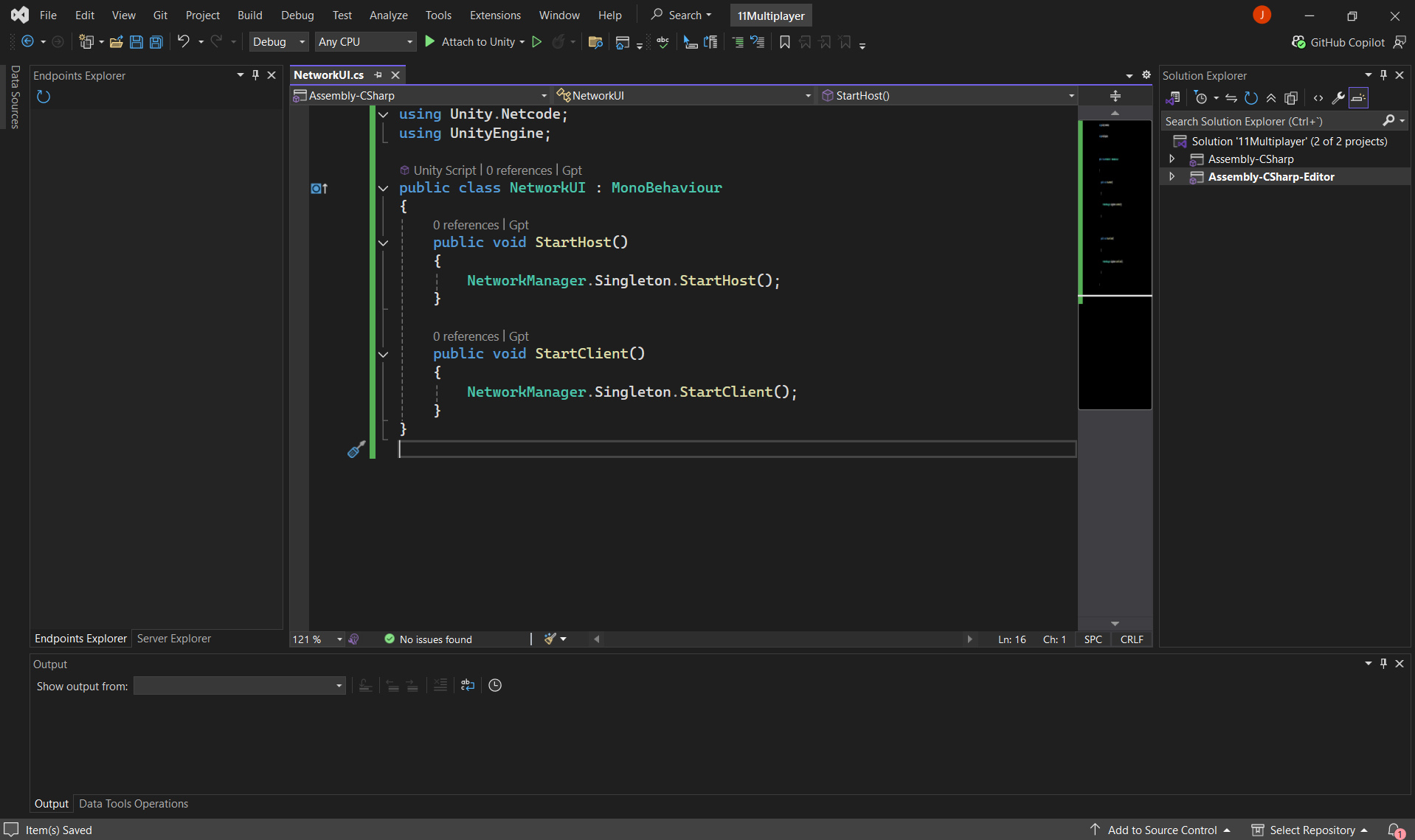This screenshot has width=1415, height=840.
Task: Open the Debug configuration dropdown
Action: (x=278, y=42)
